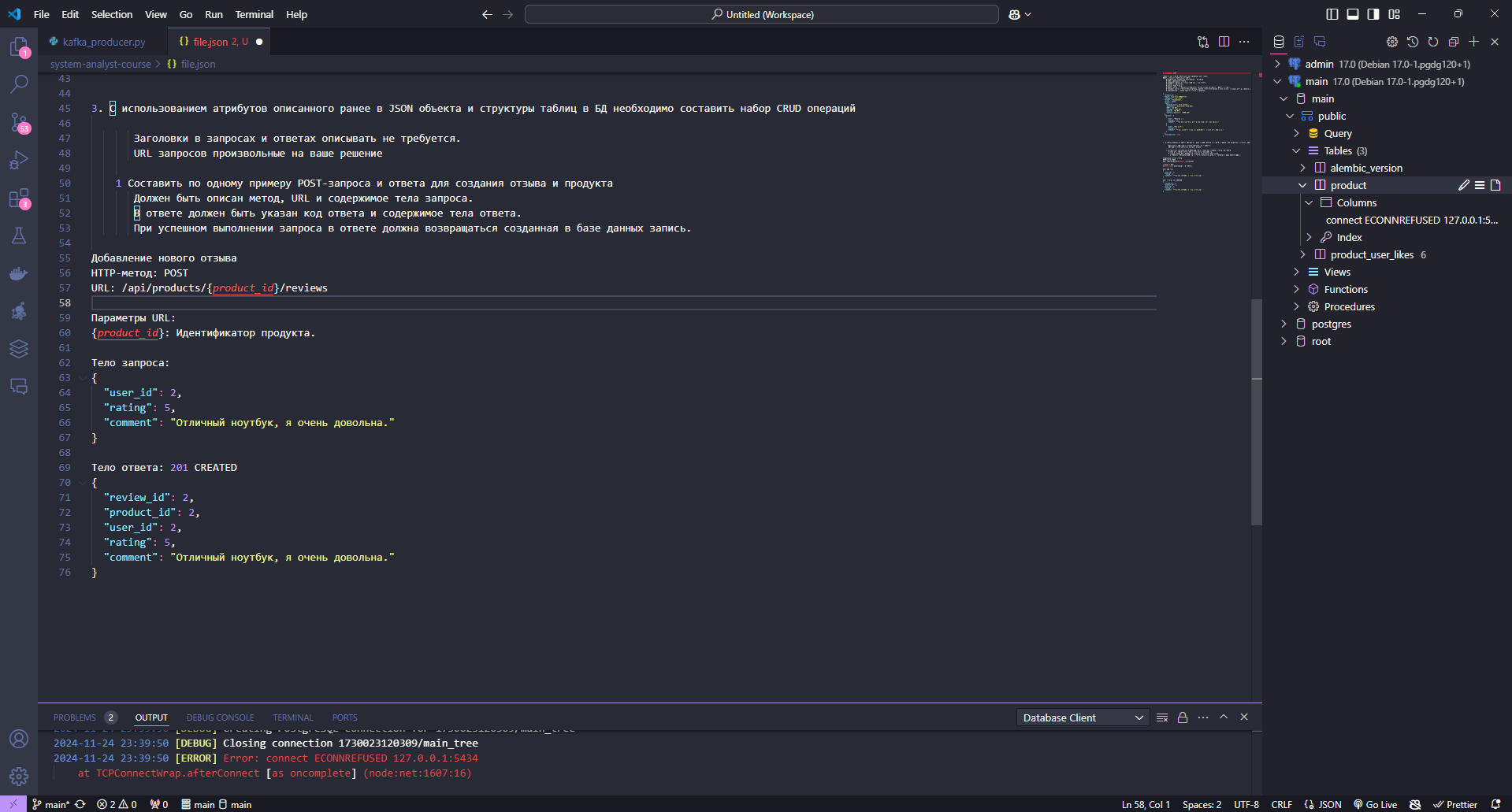Click the Untitled (Workspace) command center search box

tap(761, 14)
